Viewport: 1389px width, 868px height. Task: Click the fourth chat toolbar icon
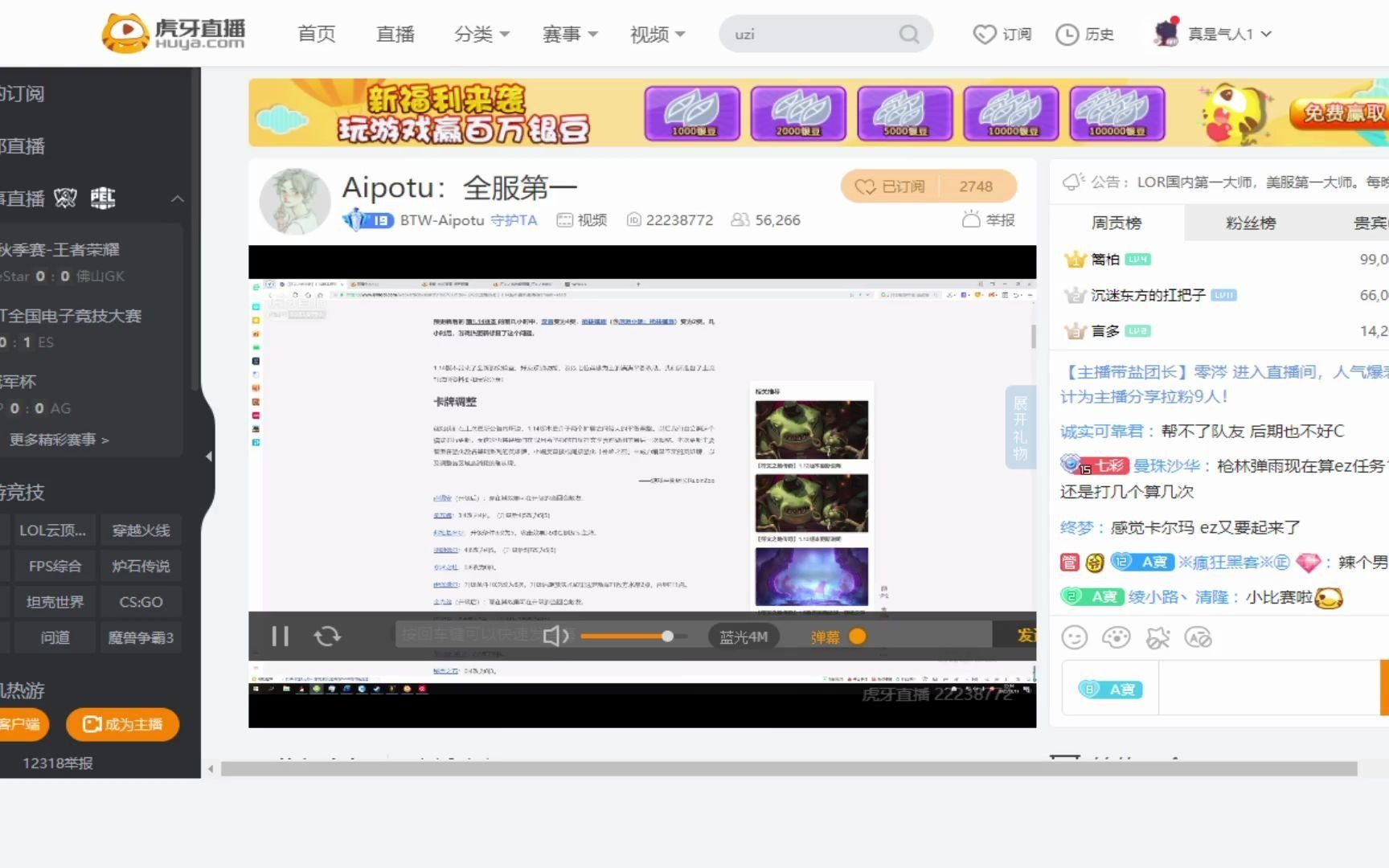(x=1198, y=637)
